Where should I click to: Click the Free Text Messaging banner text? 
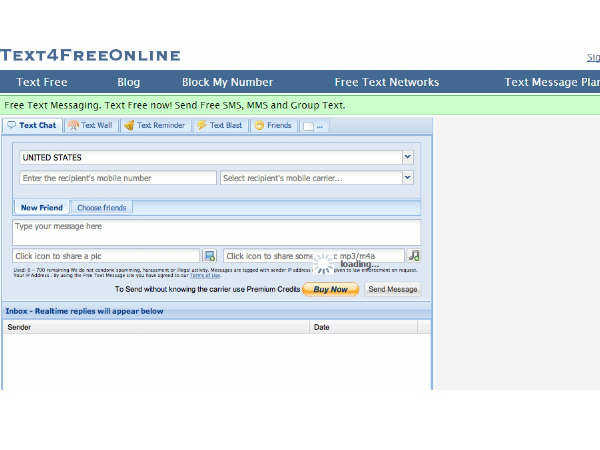pyautogui.click(x=175, y=105)
